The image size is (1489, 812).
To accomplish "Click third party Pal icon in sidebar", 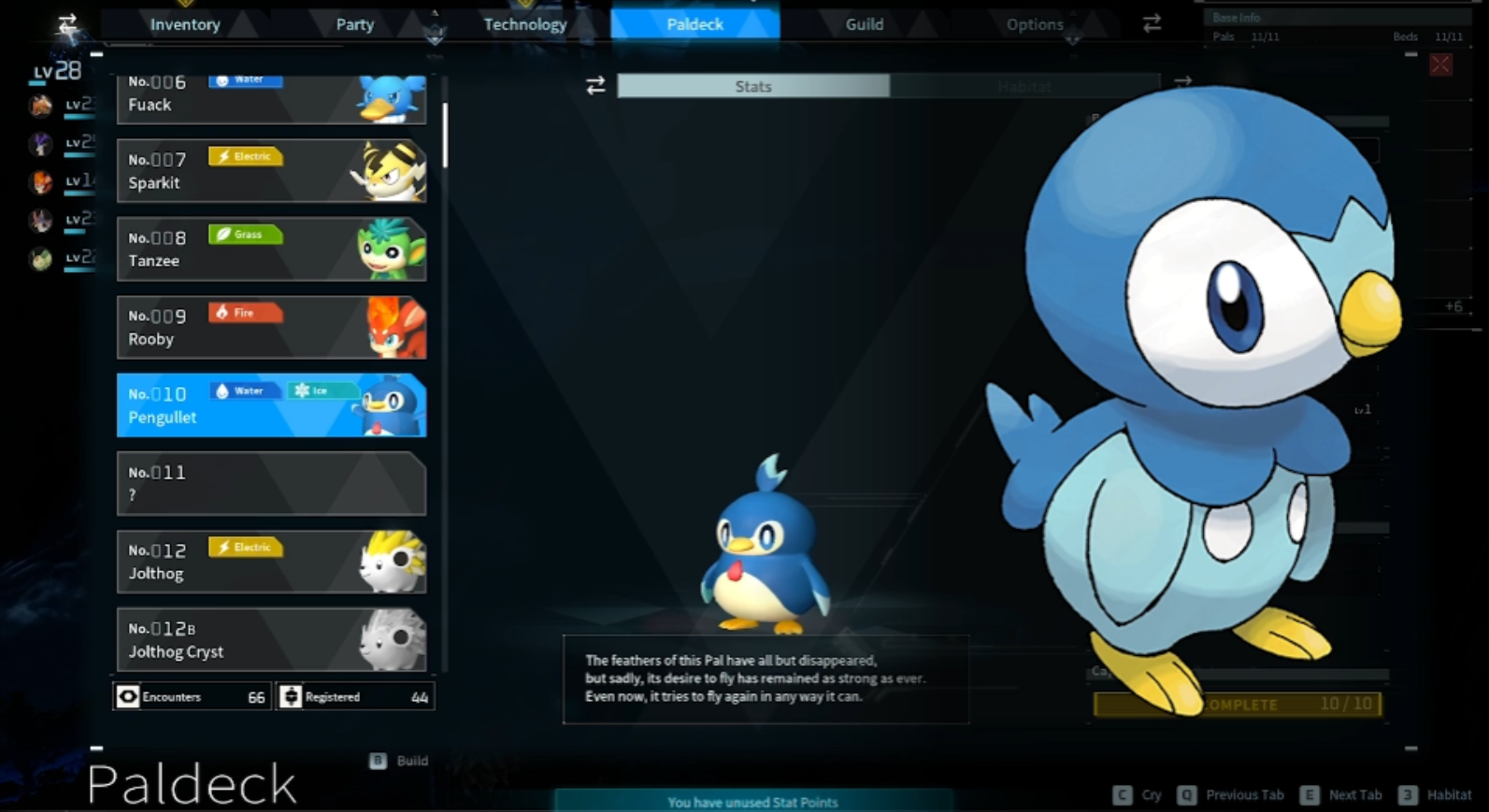I will point(40,181).
